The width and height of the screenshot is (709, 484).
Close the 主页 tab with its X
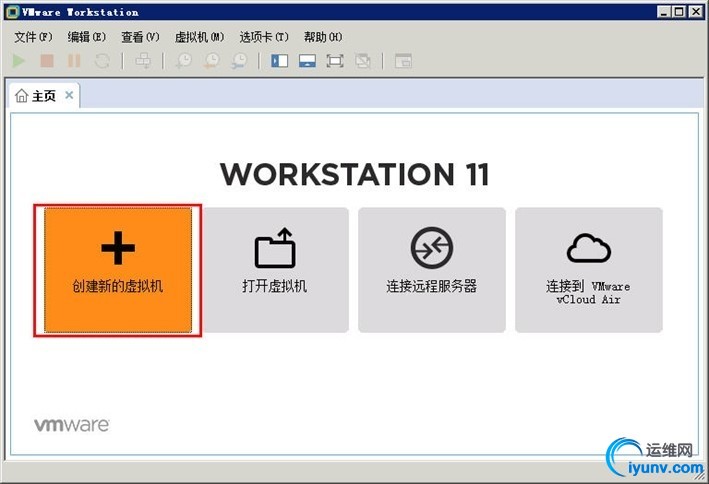pyautogui.click(x=69, y=95)
